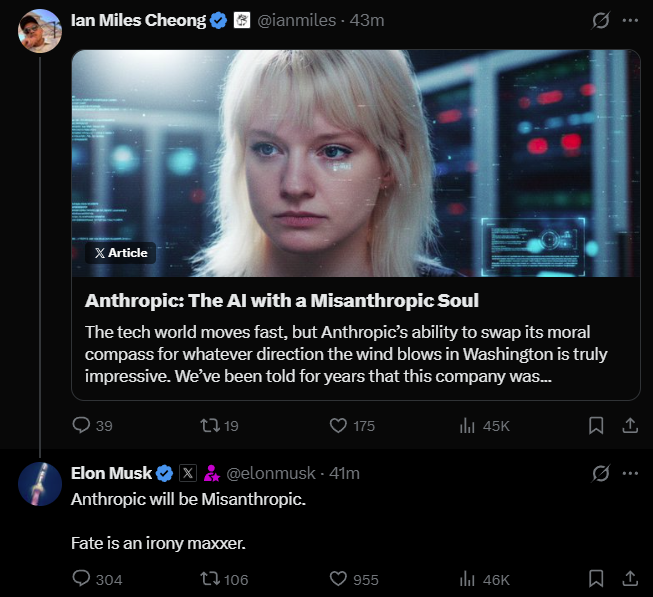
Task: Like Ian Miles Cheong's post
Action: tap(338, 425)
